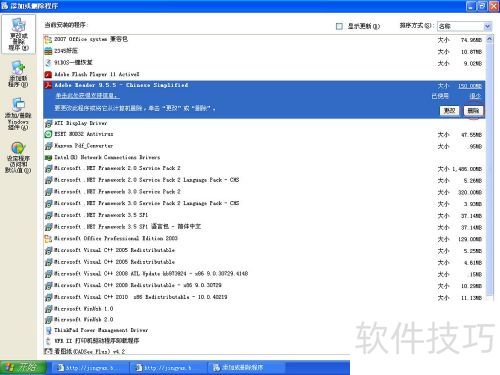Click the 47.55MB size of ESET NOD32
Screen dimensions: 500x375
(x=471, y=135)
